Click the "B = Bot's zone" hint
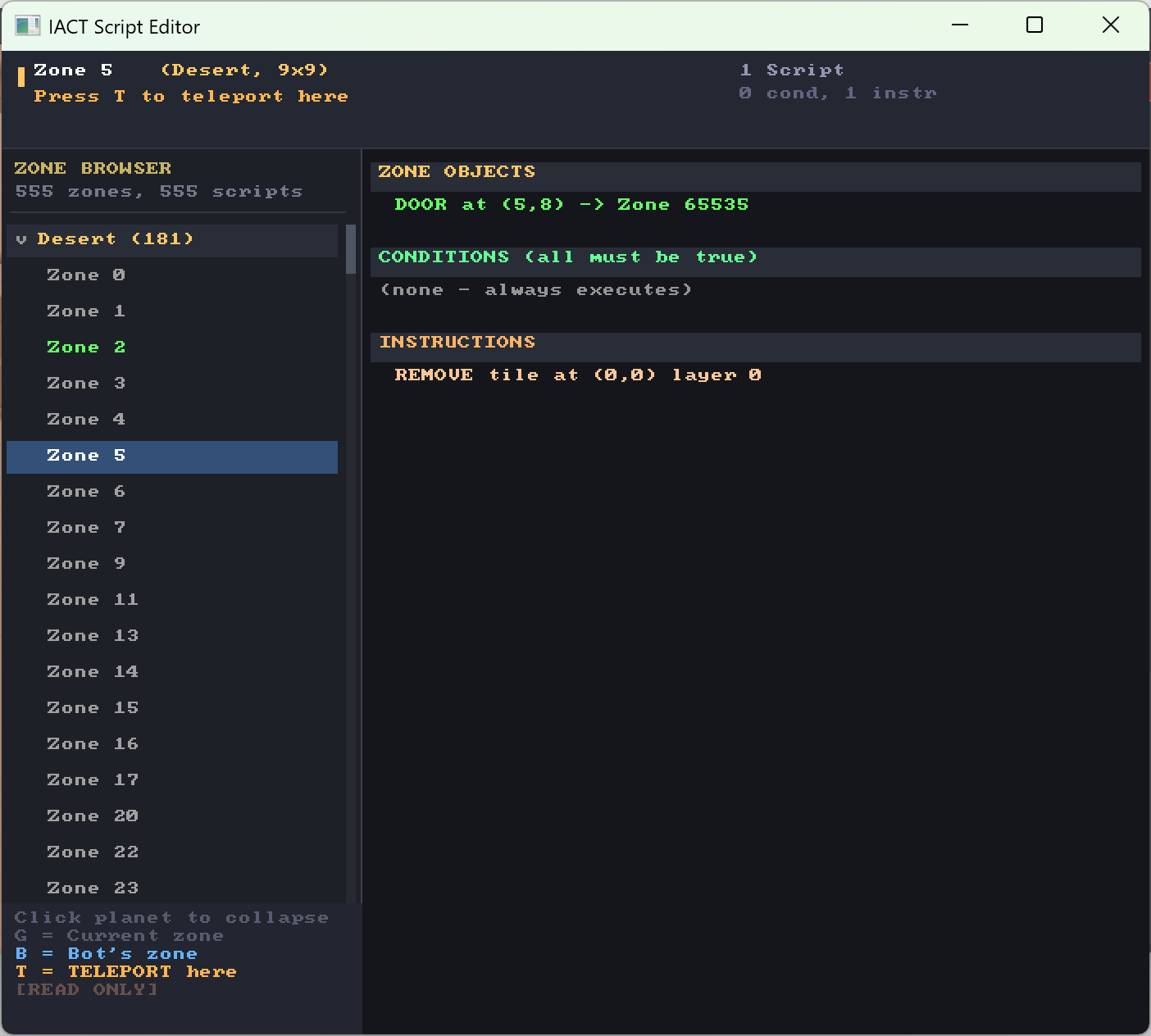Image resolution: width=1151 pixels, height=1036 pixels. 107,954
